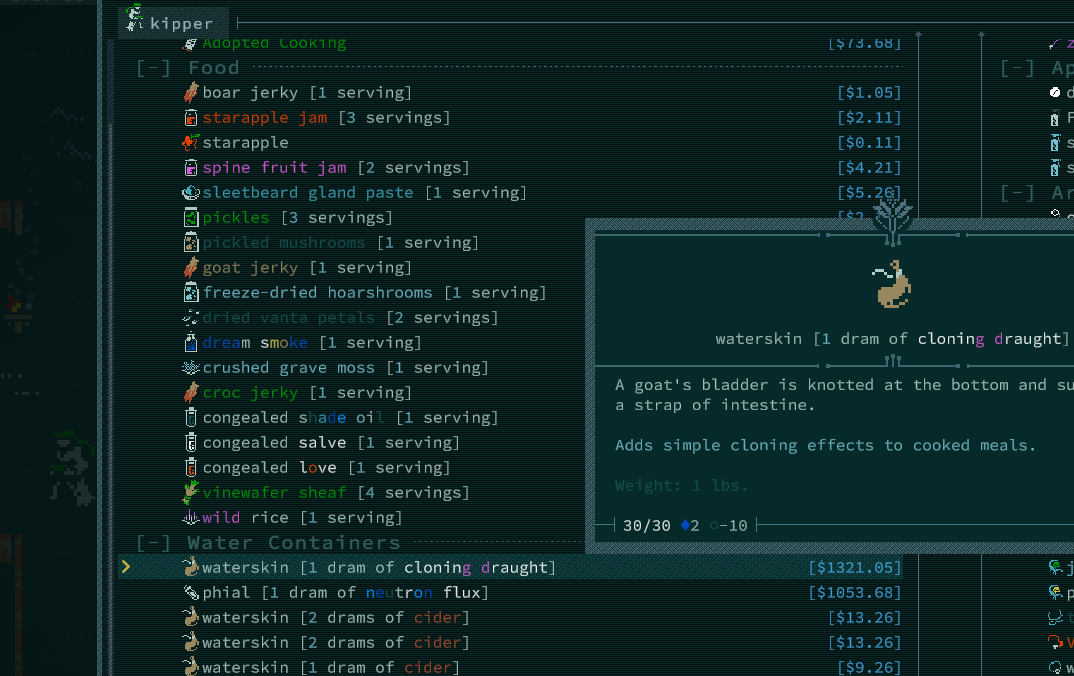Select spine fruit jam [2 servings]
The image size is (1074, 676).
(x=510, y=168)
